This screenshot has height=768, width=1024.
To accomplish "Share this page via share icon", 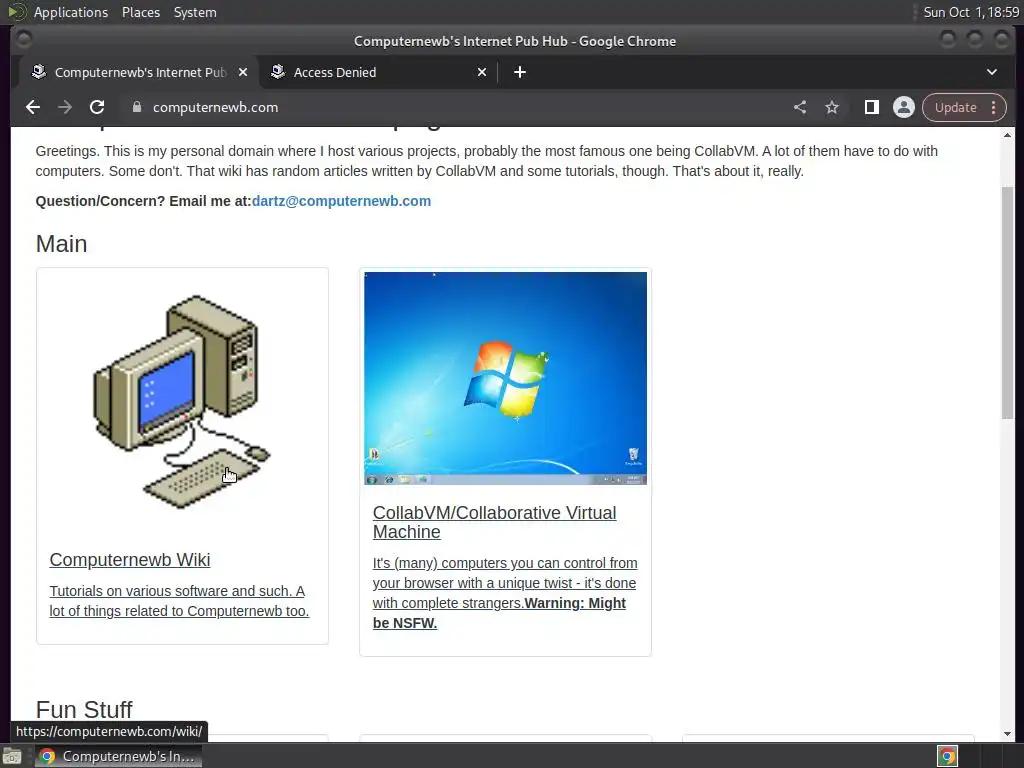I will click(x=800, y=107).
